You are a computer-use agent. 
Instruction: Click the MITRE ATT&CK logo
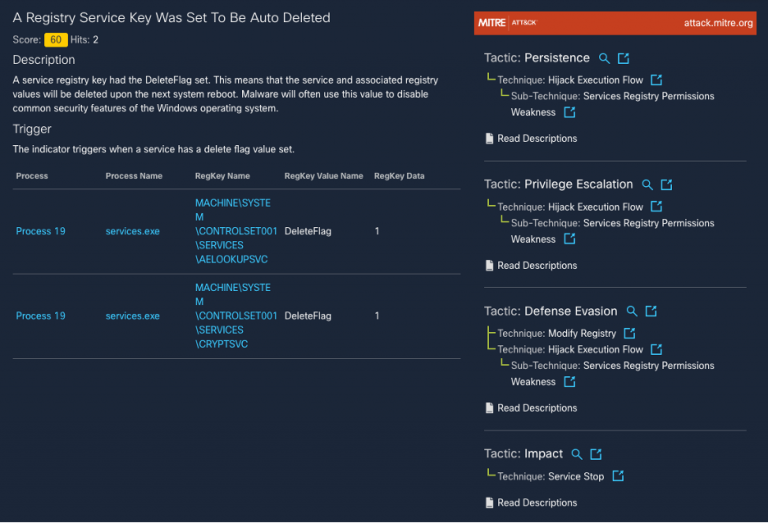point(510,23)
